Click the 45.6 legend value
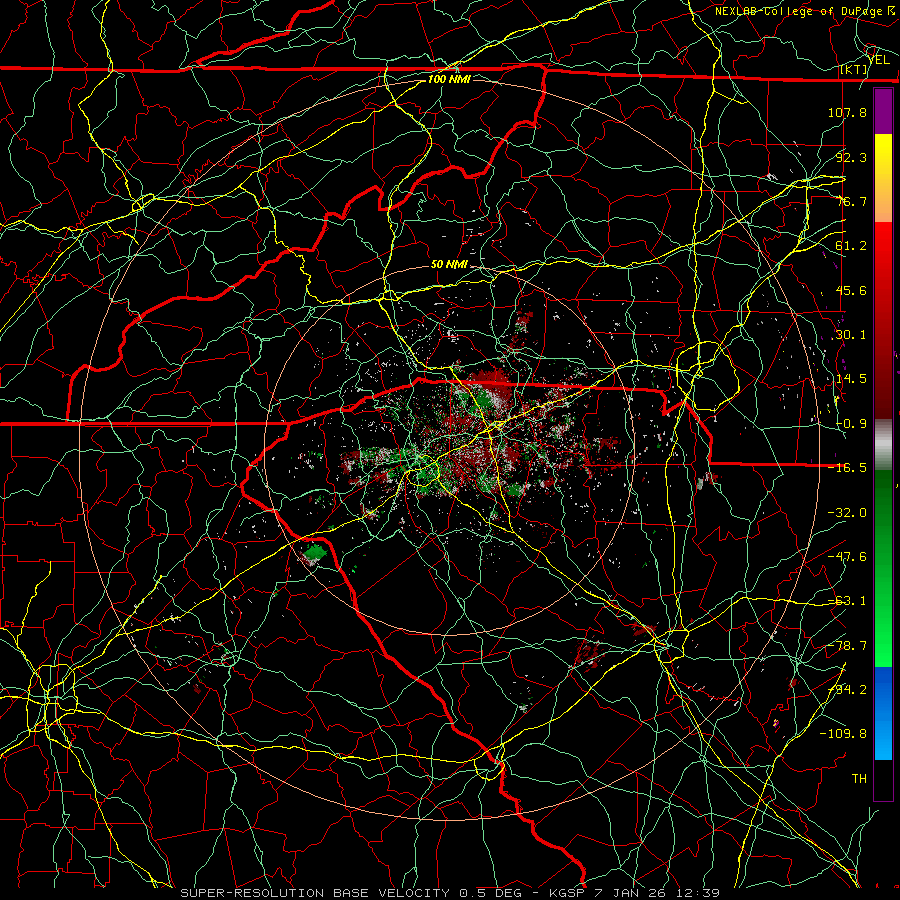 click(x=851, y=290)
